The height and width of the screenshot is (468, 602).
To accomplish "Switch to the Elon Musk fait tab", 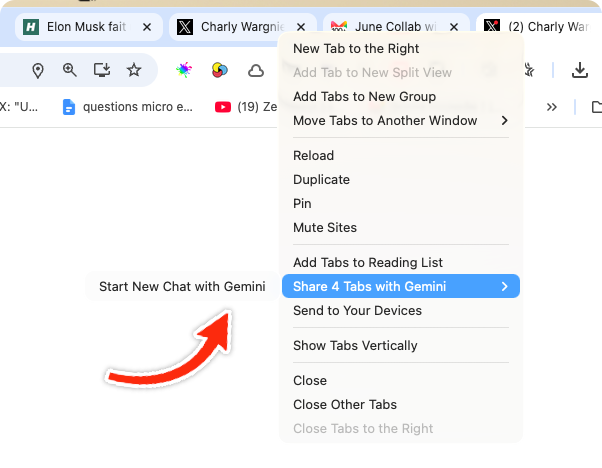I will point(89,27).
